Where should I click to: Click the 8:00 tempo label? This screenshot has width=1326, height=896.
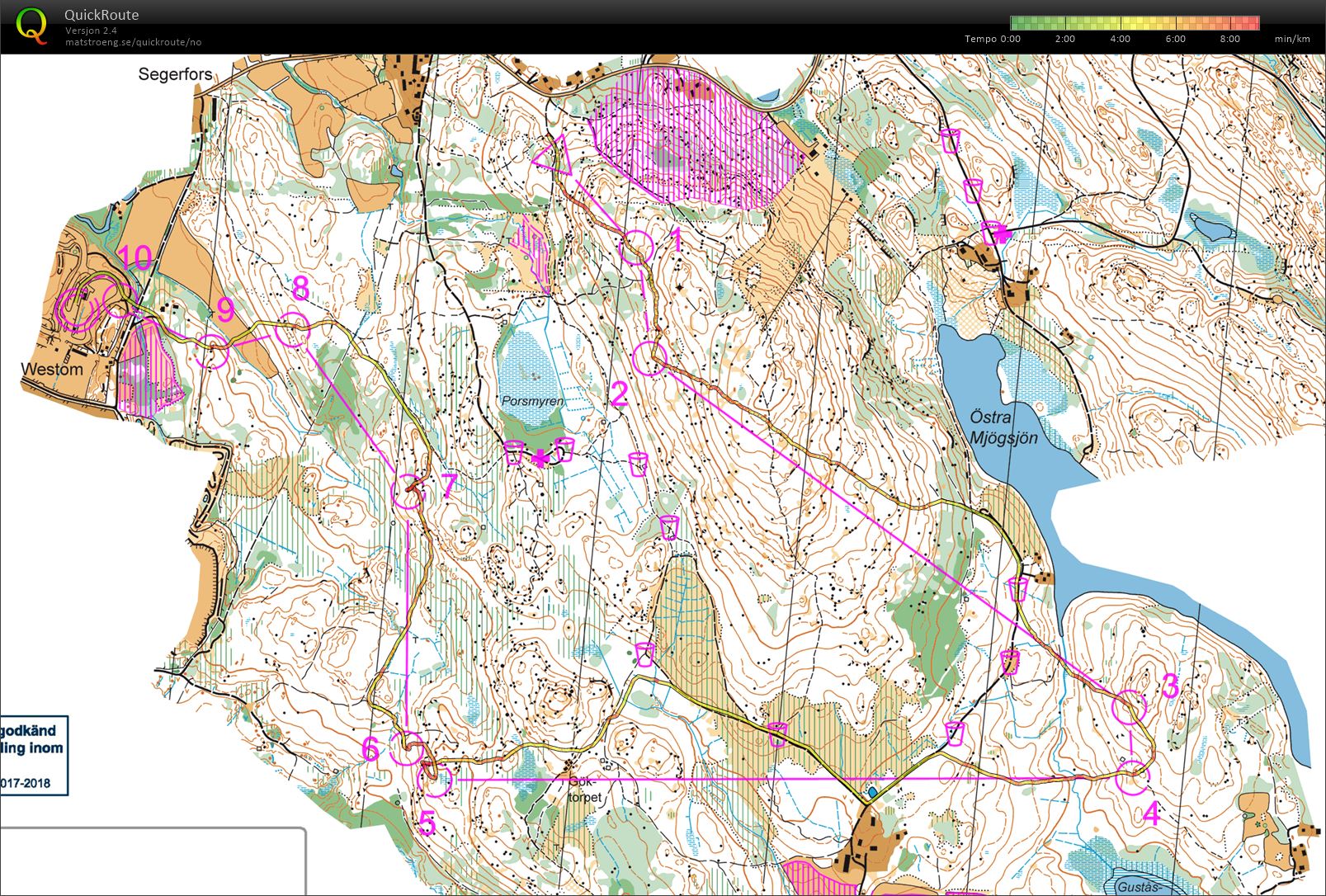pyautogui.click(x=1229, y=39)
